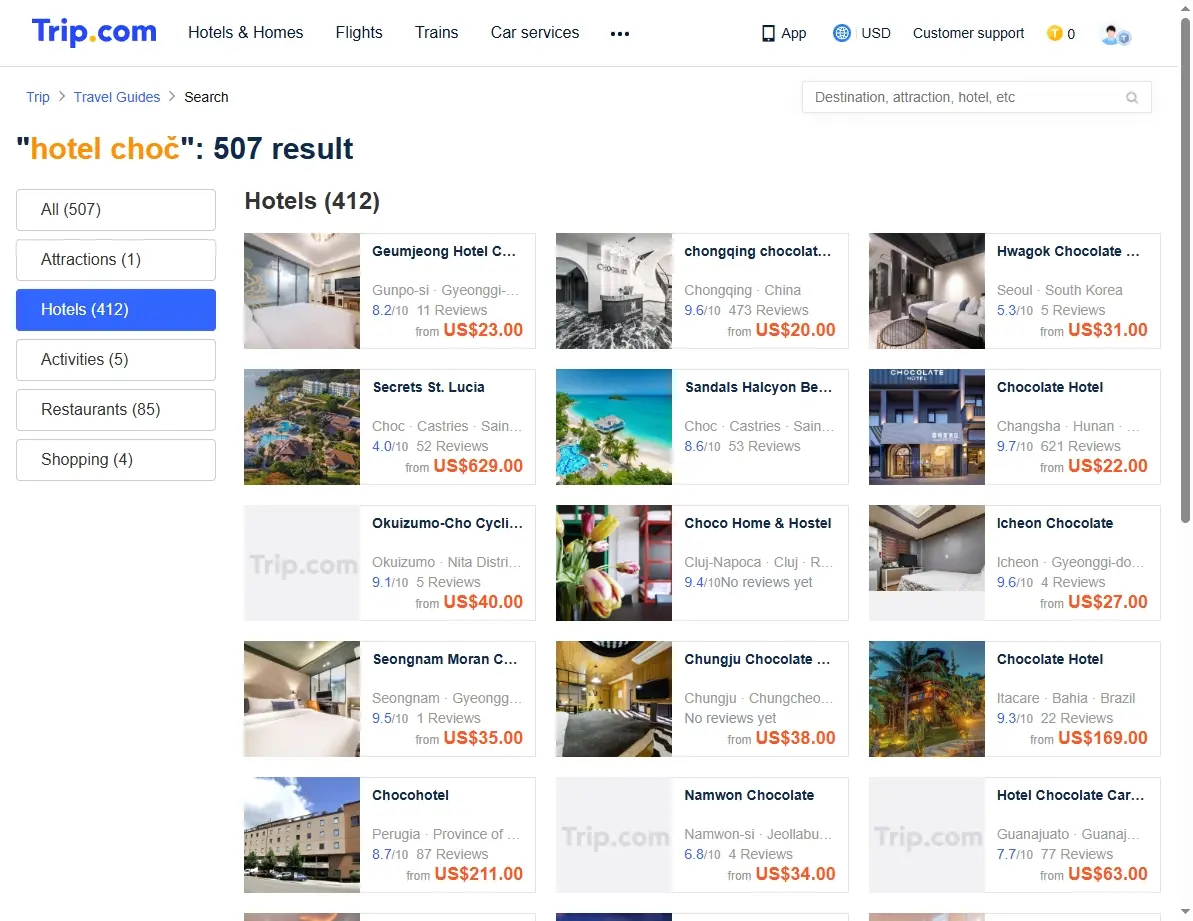Click Hwagok Chocolate hotel title
Viewport: 1193px width, 921px height.
[x=1068, y=252]
